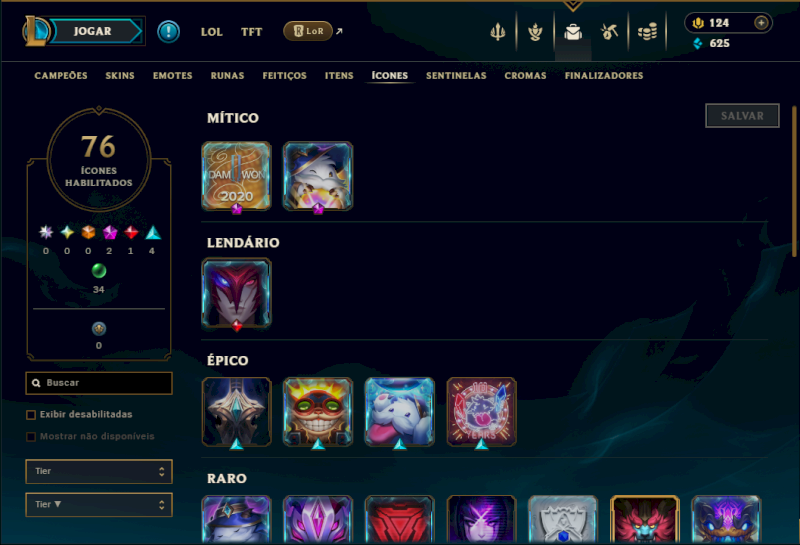
Task: Open the profile laurel icon
Action: [x=535, y=32]
